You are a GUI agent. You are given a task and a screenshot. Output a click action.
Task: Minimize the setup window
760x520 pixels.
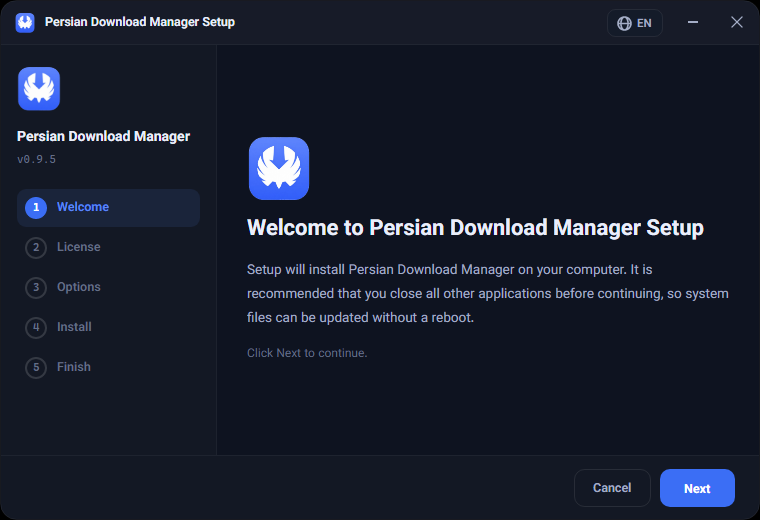click(693, 22)
